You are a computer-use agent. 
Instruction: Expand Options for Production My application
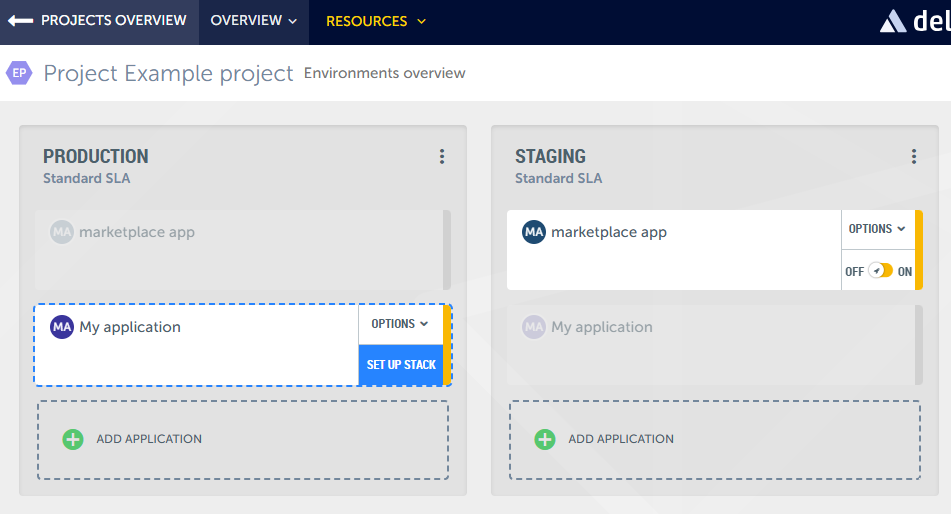pos(400,324)
